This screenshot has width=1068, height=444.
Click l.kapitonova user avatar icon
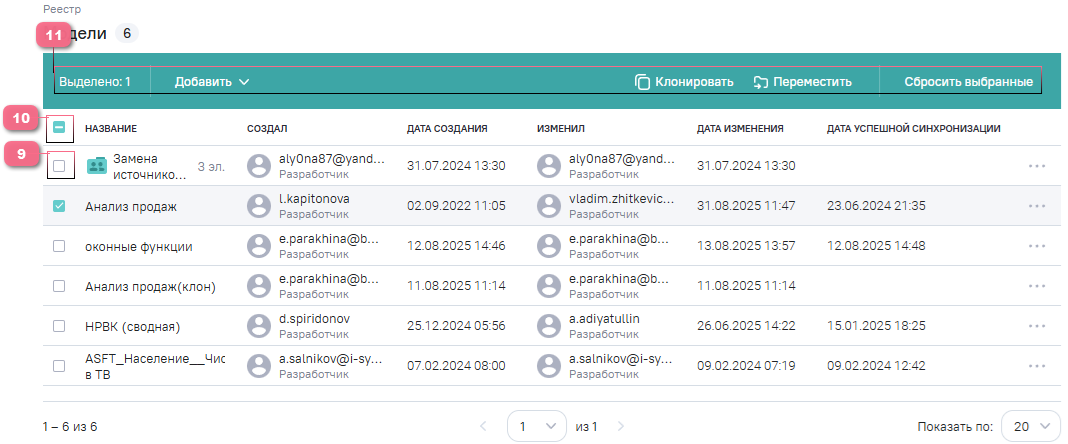coord(260,206)
